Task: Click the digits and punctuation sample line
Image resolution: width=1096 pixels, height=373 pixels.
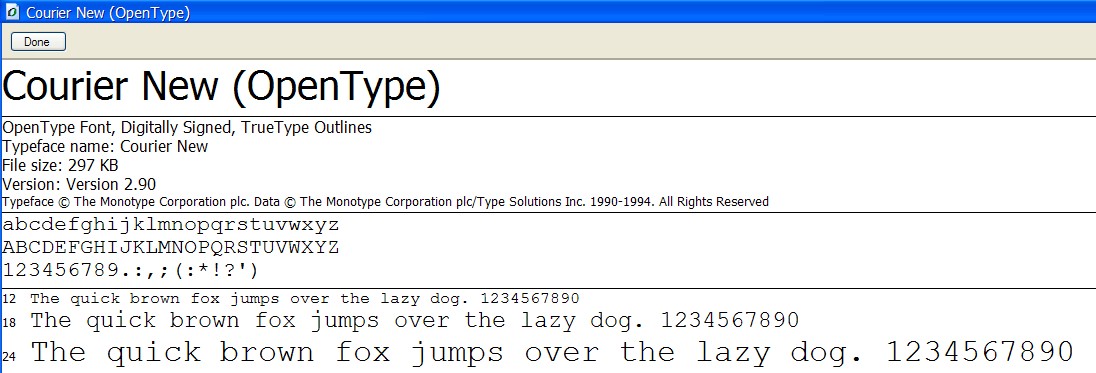Action: (131, 270)
